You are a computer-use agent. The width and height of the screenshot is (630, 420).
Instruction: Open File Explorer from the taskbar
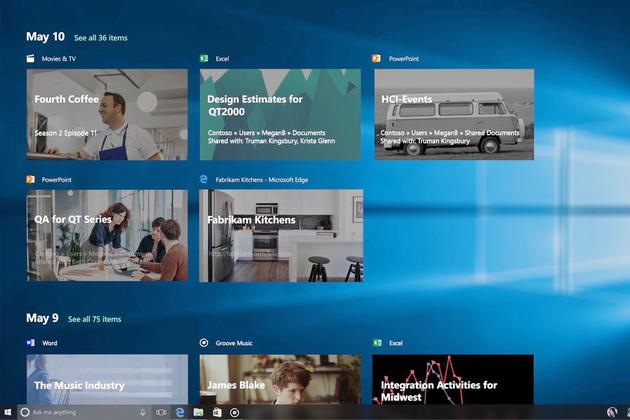pyautogui.click(x=199, y=412)
